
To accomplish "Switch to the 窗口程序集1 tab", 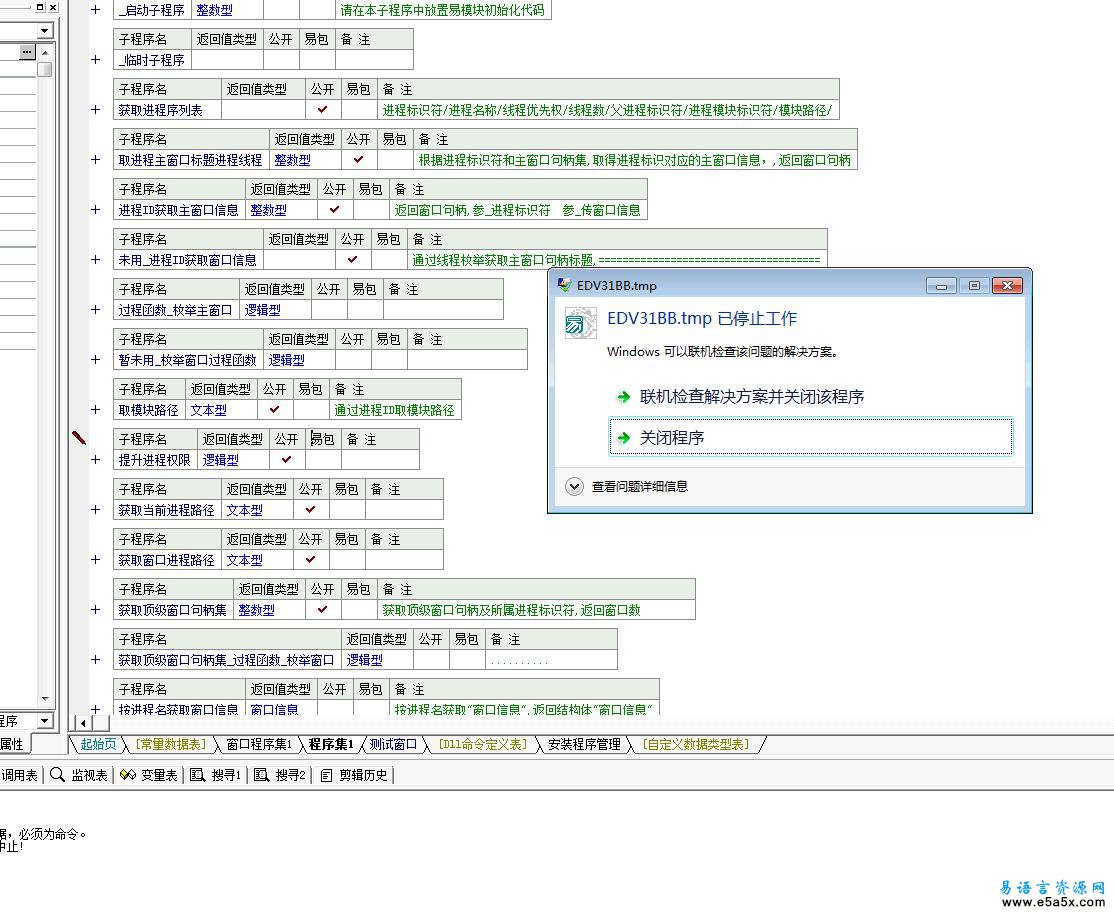I will pos(258,744).
